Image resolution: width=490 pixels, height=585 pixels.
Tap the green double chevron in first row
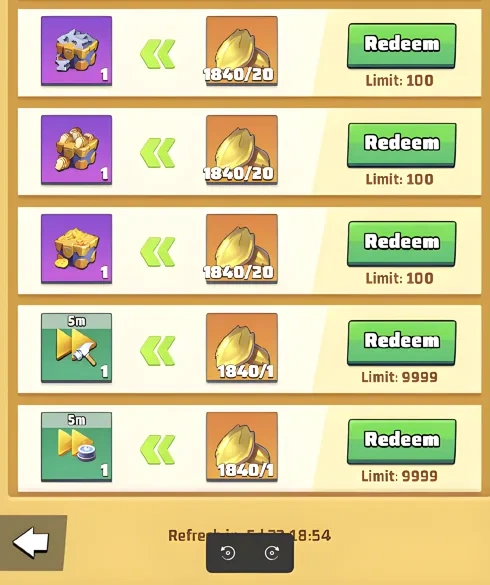click(158, 54)
